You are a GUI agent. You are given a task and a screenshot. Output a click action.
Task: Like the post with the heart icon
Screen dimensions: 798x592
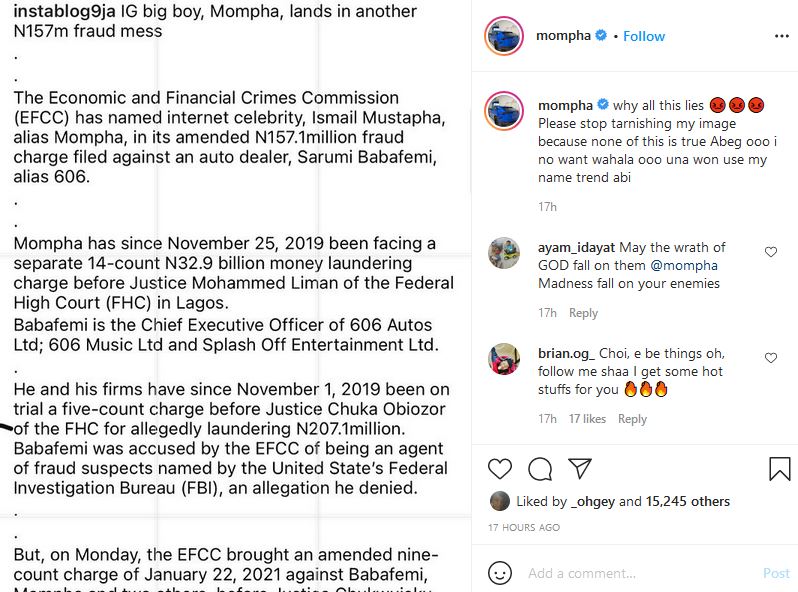click(x=500, y=468)
